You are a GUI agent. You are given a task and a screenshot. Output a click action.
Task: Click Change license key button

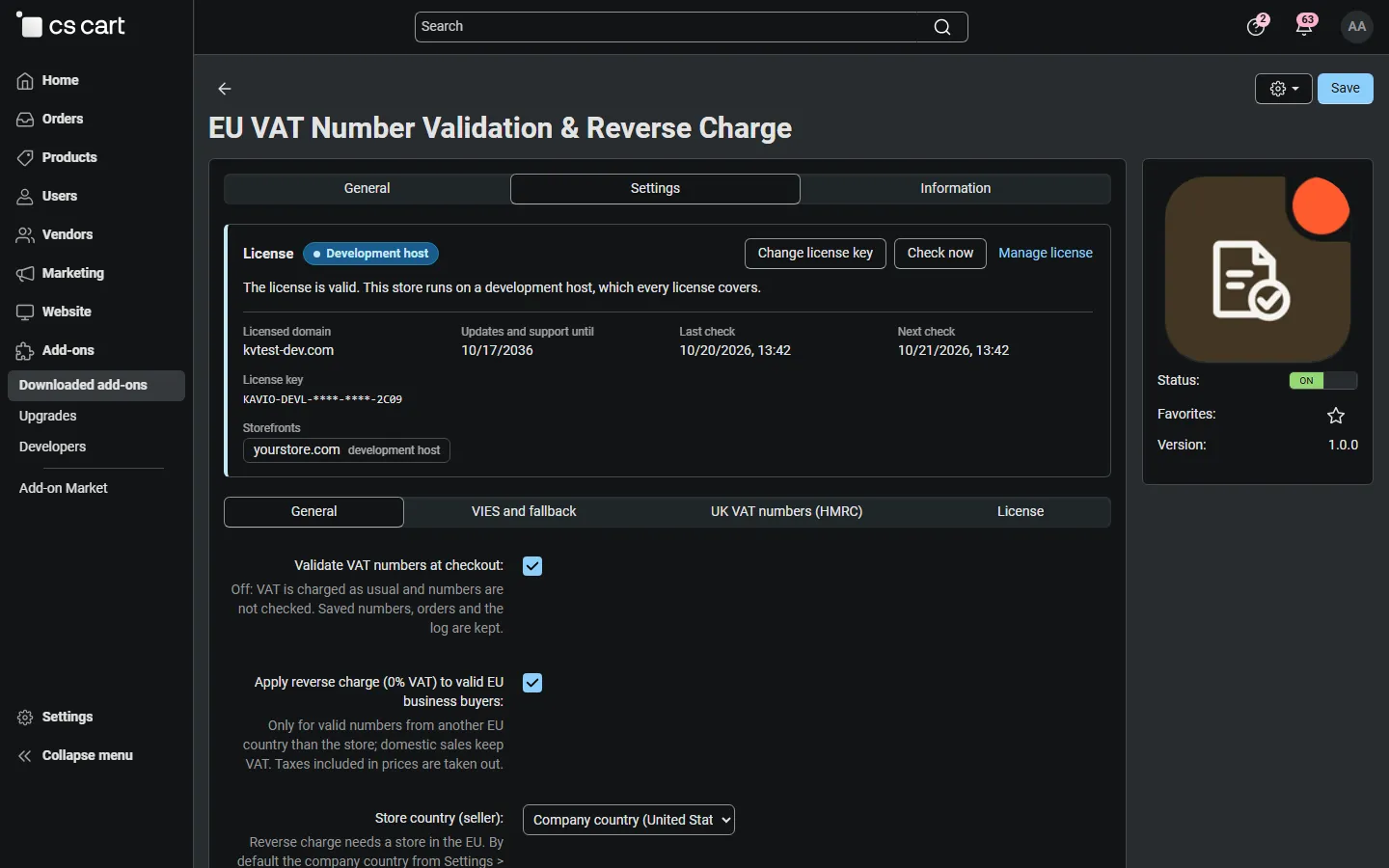[x=815, y=254]
